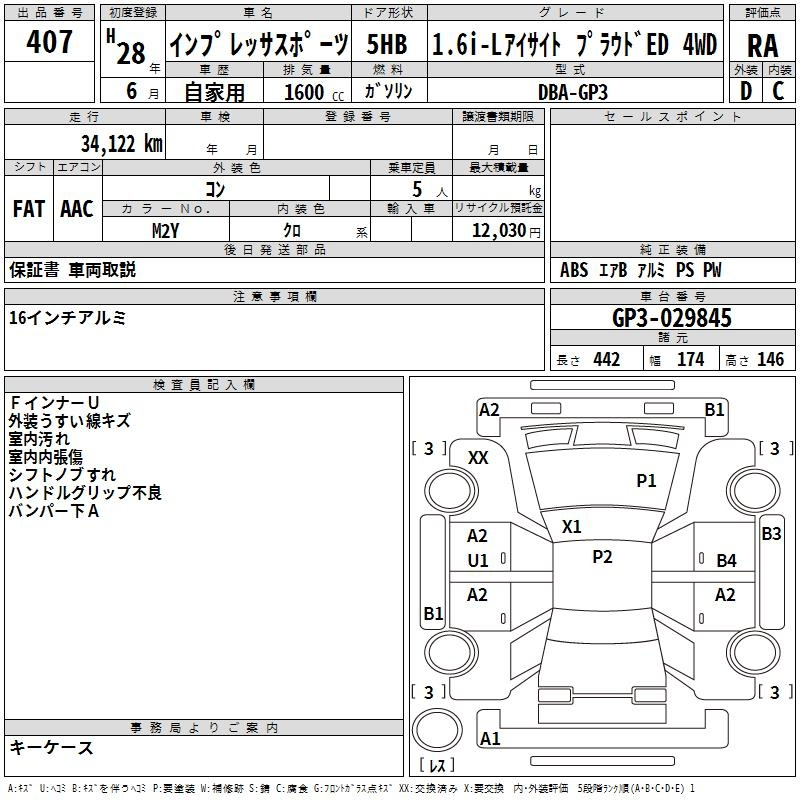The image size is (800, 800).
Task: Select the fuel type ガソリン
Action: click(x=388, y=91)
